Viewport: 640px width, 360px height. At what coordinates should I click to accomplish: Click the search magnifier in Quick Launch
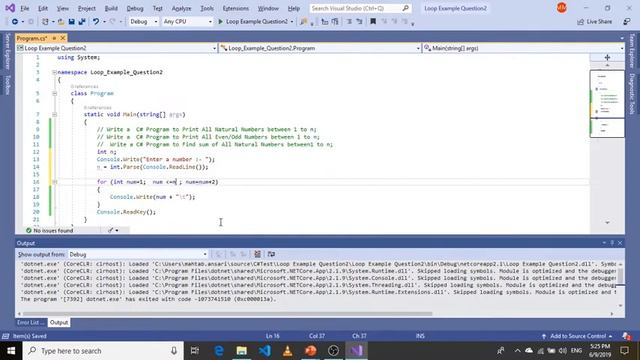[405, 8]
